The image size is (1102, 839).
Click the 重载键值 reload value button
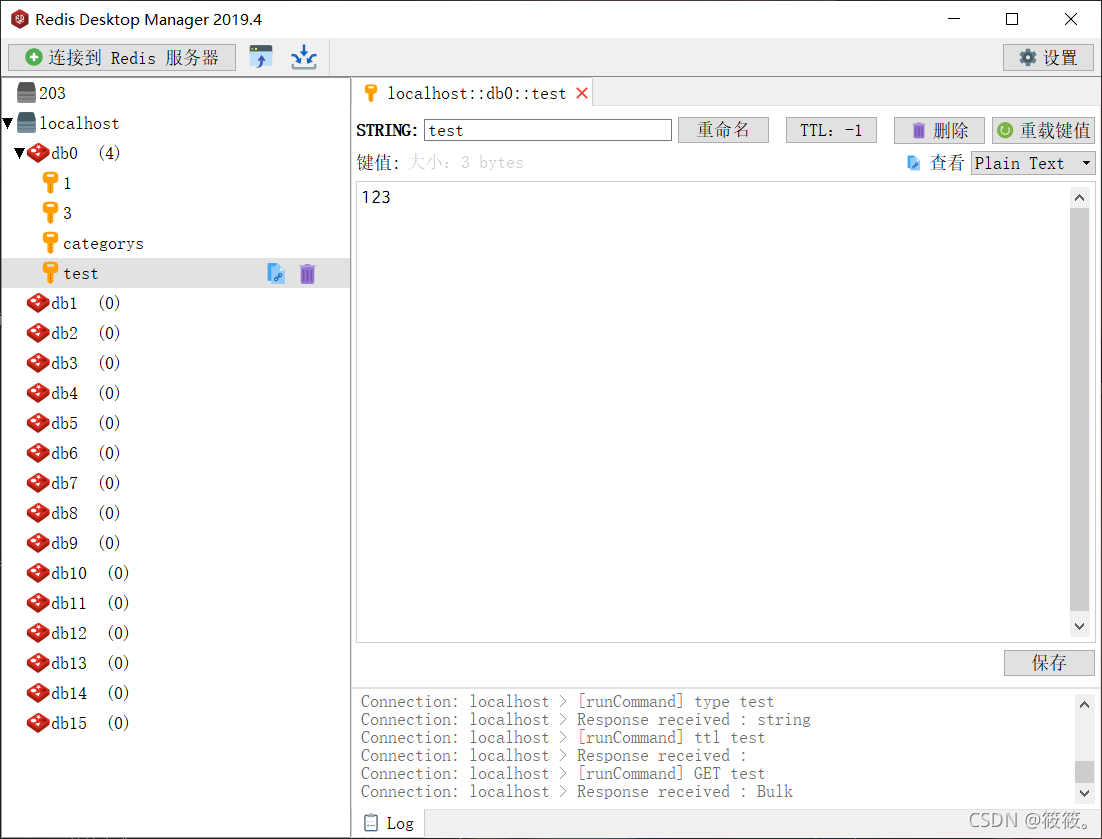click(x=1044, y=130)
